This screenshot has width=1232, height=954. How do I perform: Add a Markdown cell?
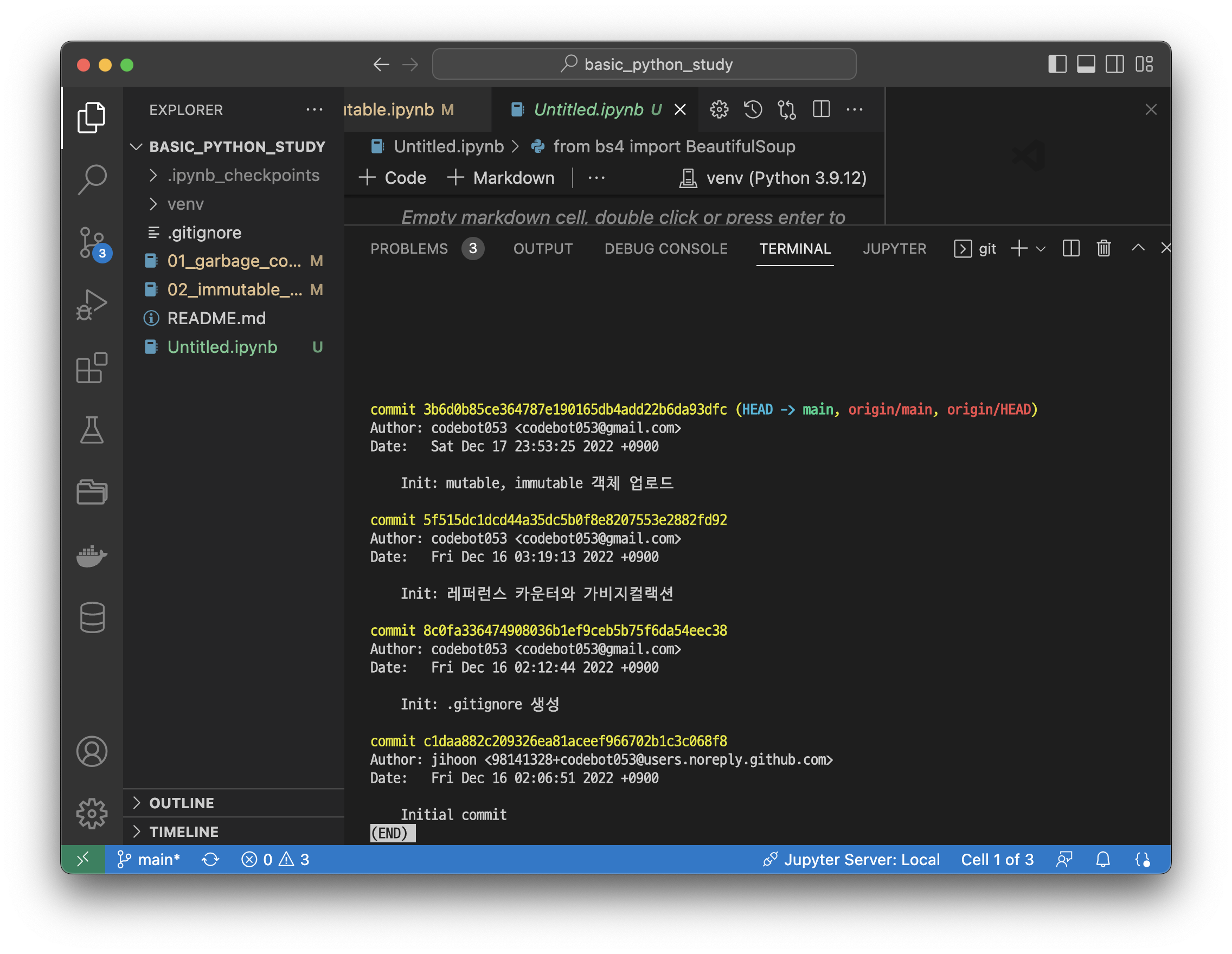coord(501,178)
